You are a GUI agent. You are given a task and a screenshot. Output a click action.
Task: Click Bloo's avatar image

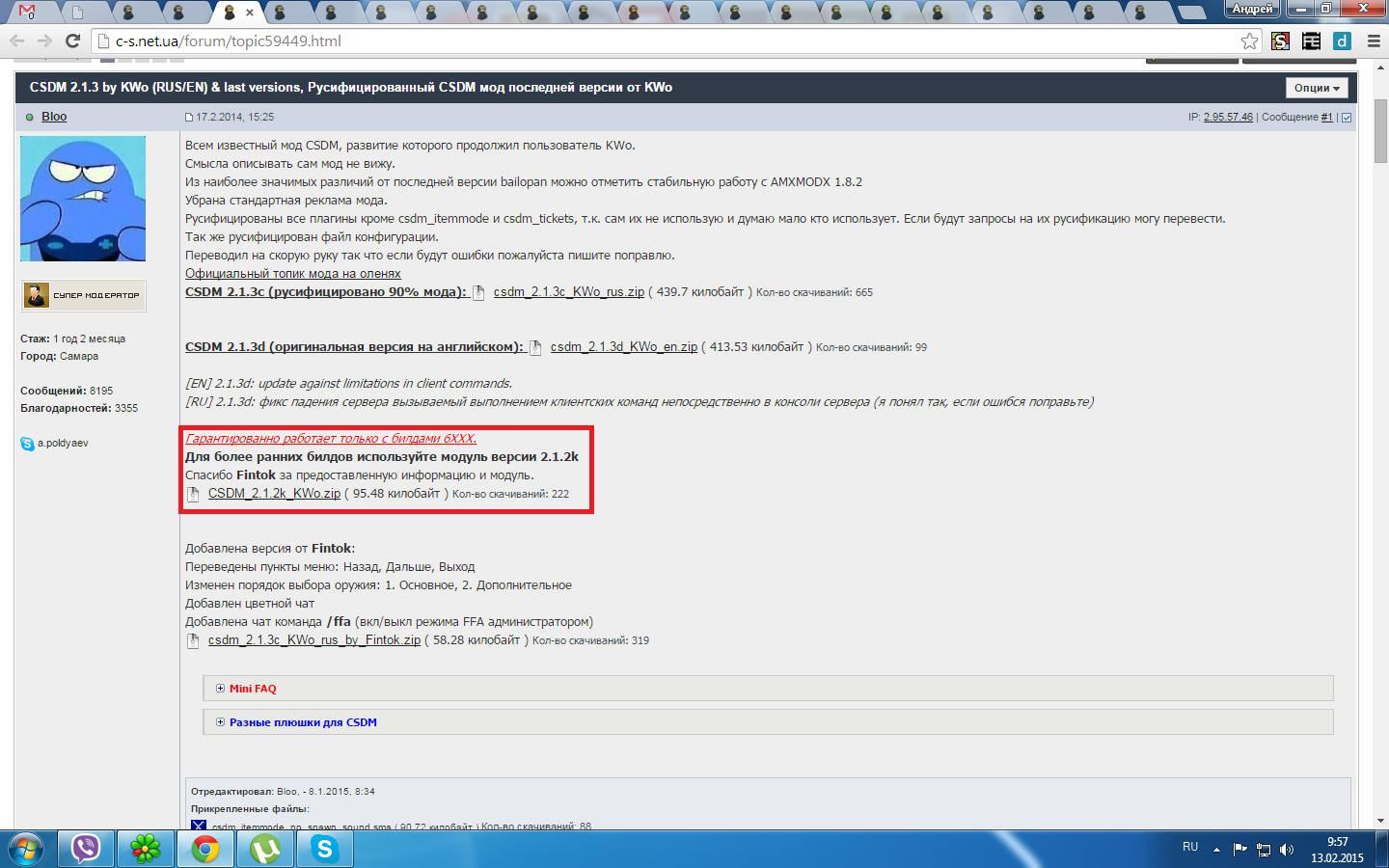click(83, 199)
